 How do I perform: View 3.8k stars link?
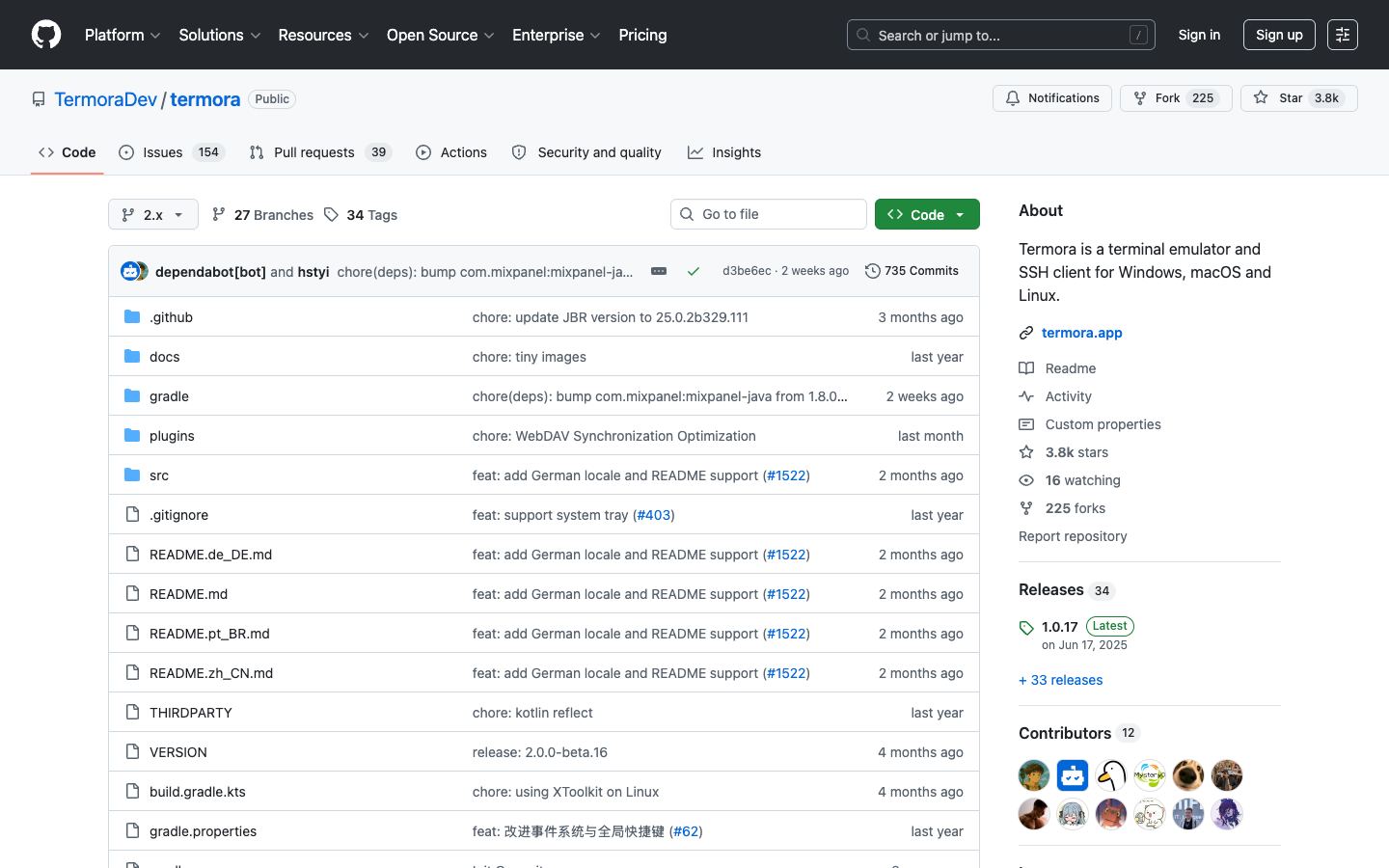click(1064, 452)
